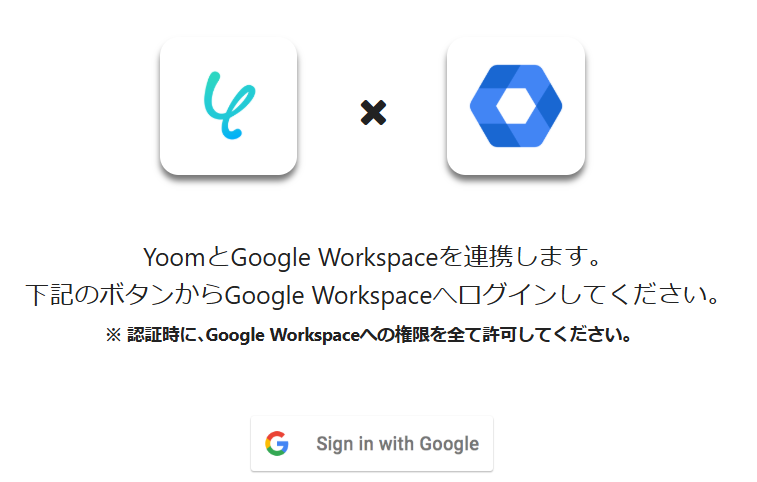
Task: Click the multicolor Google G logo
Action: [277, 443]
